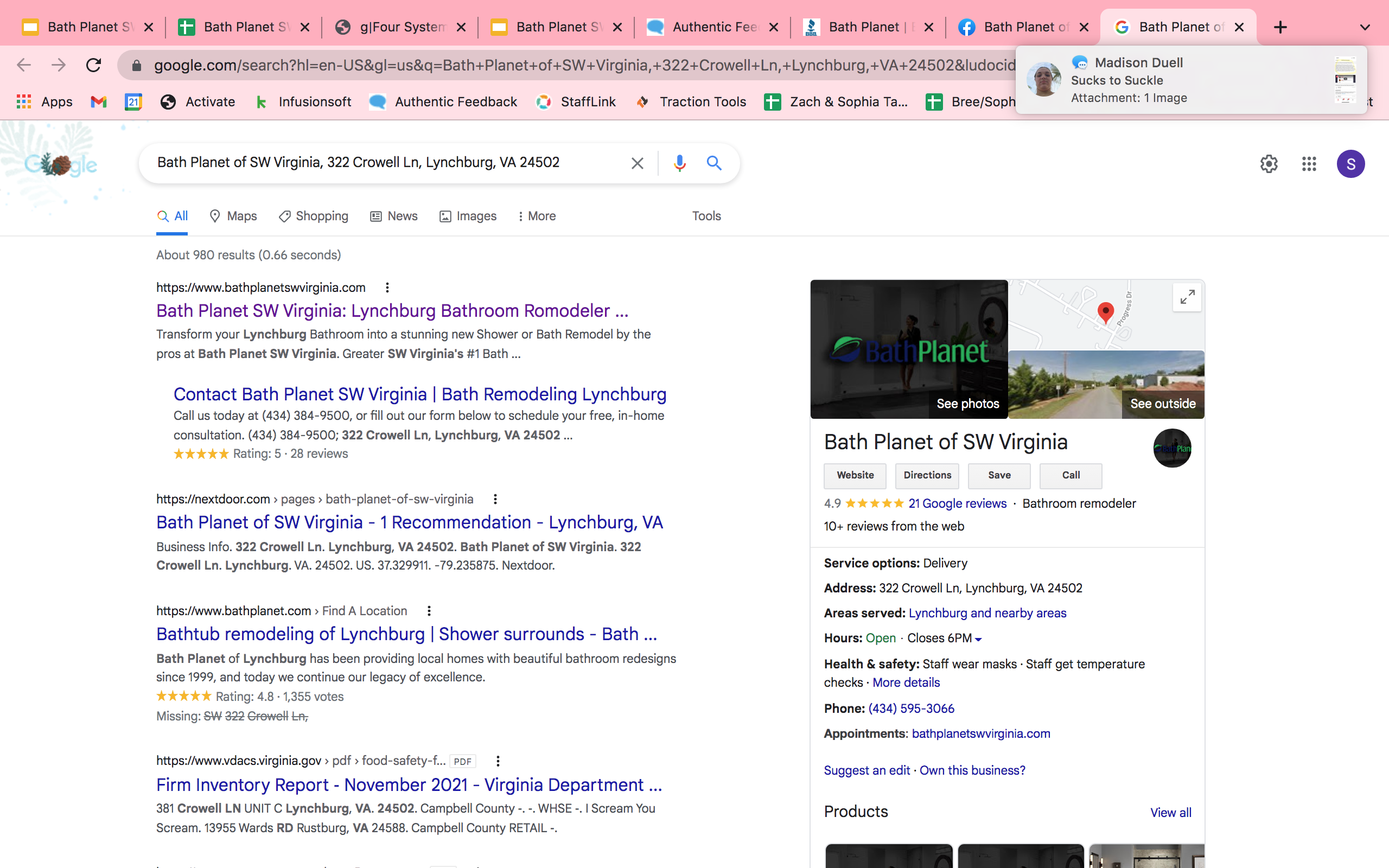This screenshot has height=868, width=1389.
Task: Open Chrome tab search chevron
Action: 1365,27
